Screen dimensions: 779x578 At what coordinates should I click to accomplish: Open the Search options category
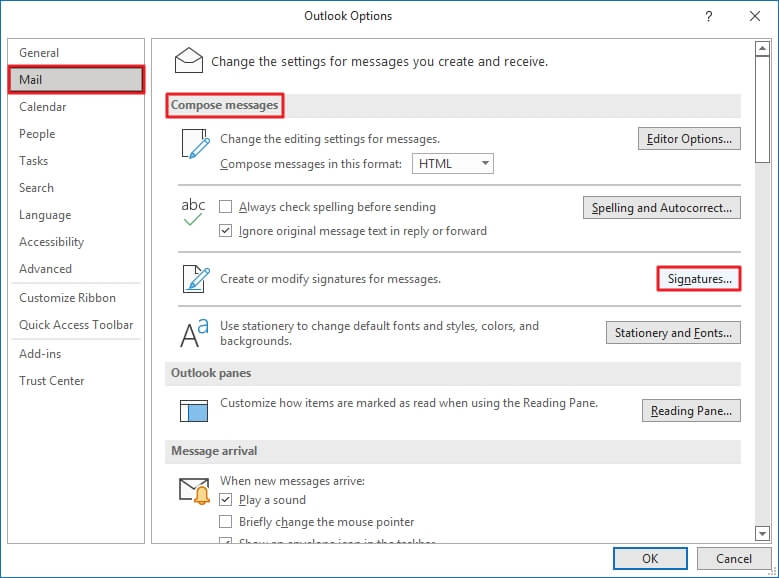[x=76, y=188]
